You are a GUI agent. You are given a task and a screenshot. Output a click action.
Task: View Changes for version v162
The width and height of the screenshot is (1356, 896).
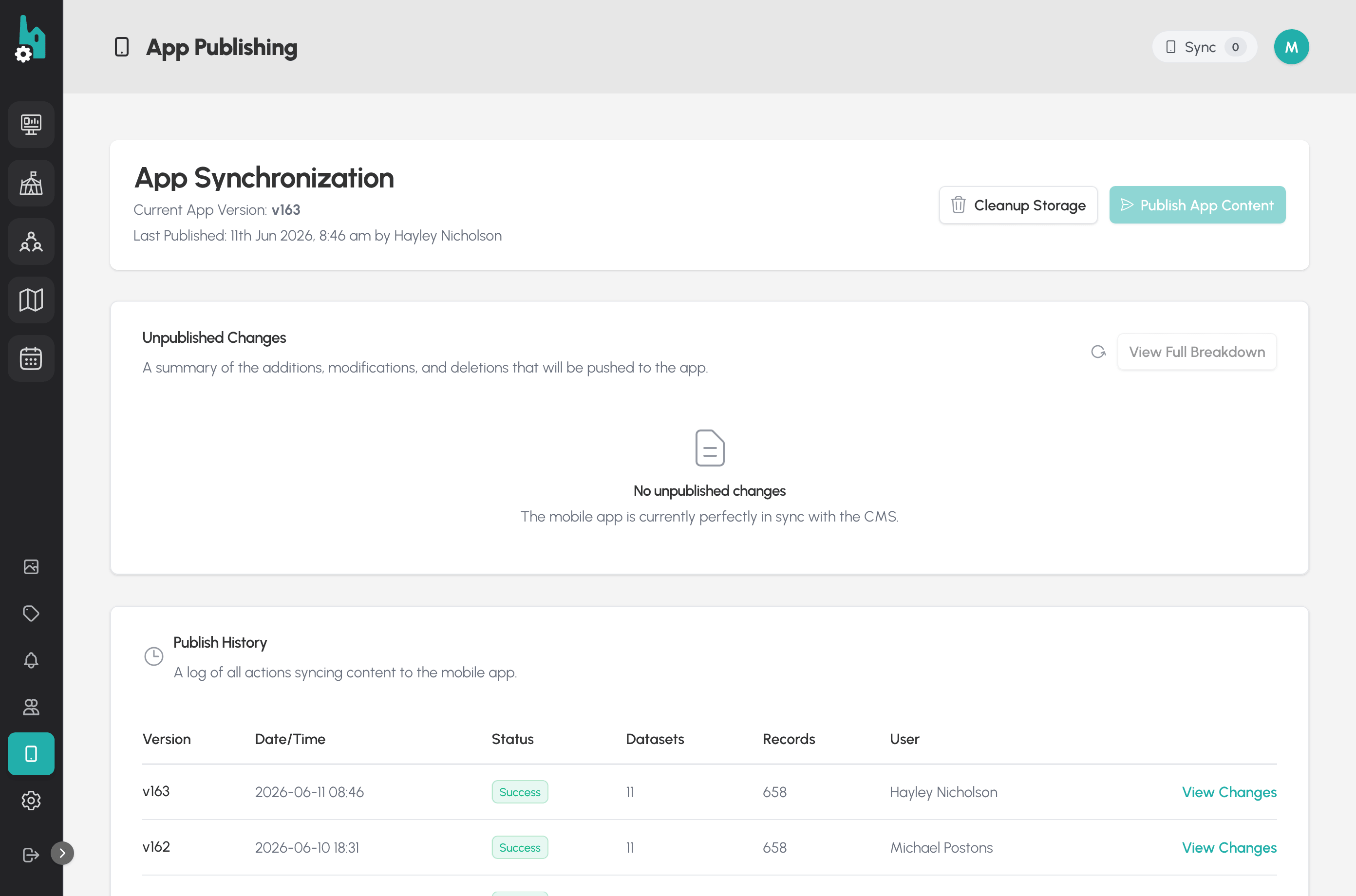[x=1229, y=847]
